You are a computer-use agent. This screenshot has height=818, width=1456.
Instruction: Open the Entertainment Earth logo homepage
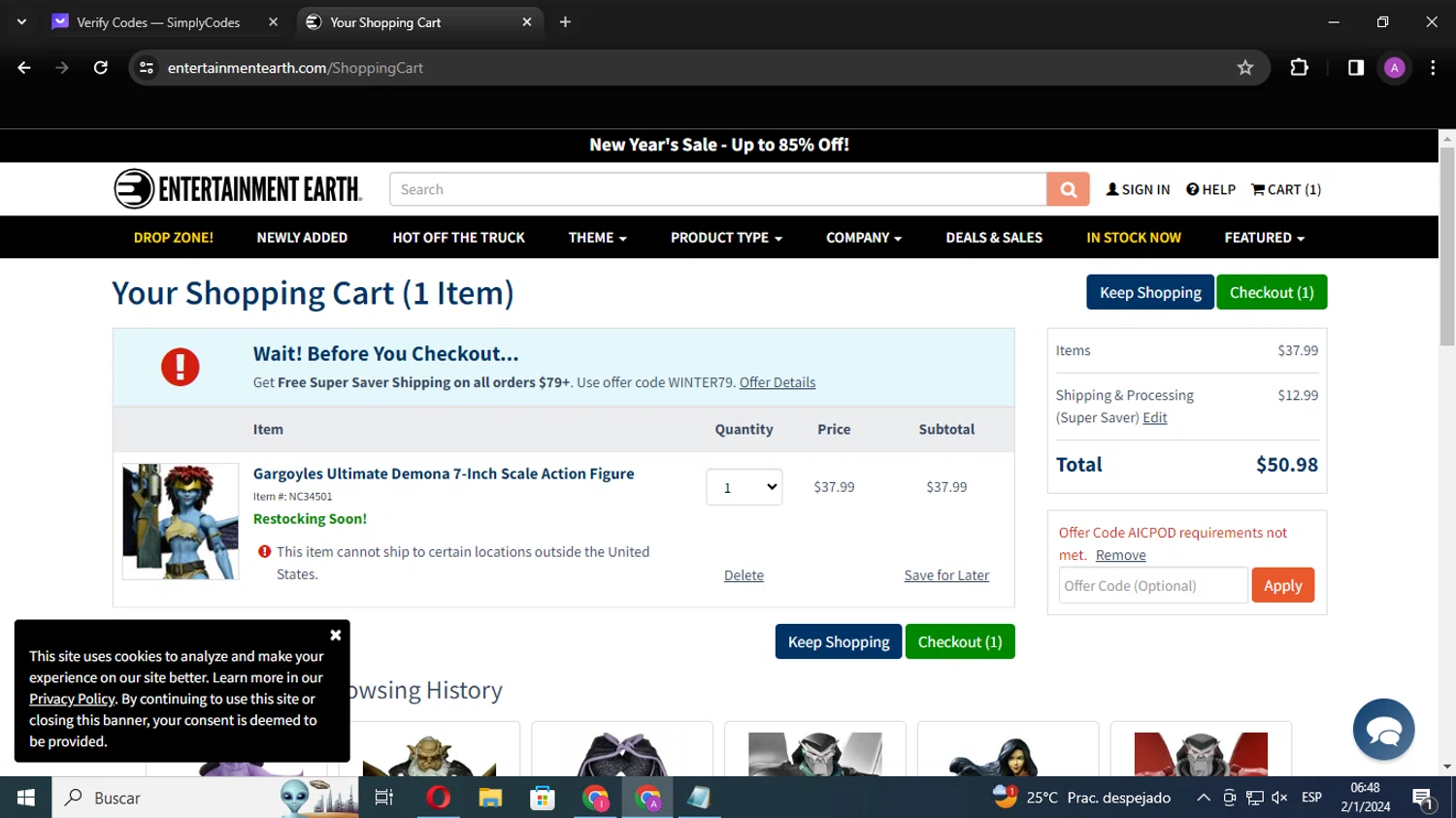(x=238, y=189)
